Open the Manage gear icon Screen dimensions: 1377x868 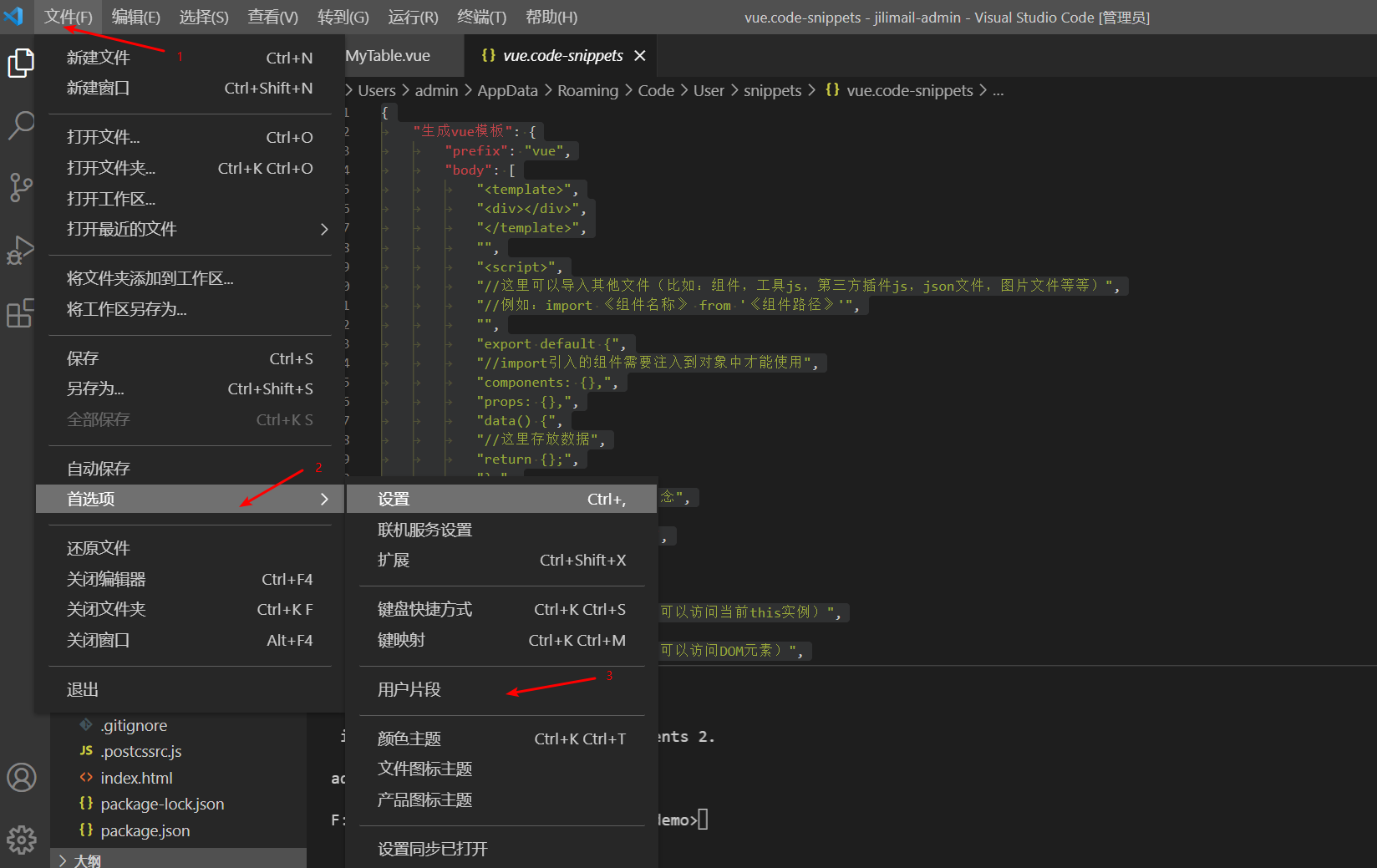pos(22,840)
